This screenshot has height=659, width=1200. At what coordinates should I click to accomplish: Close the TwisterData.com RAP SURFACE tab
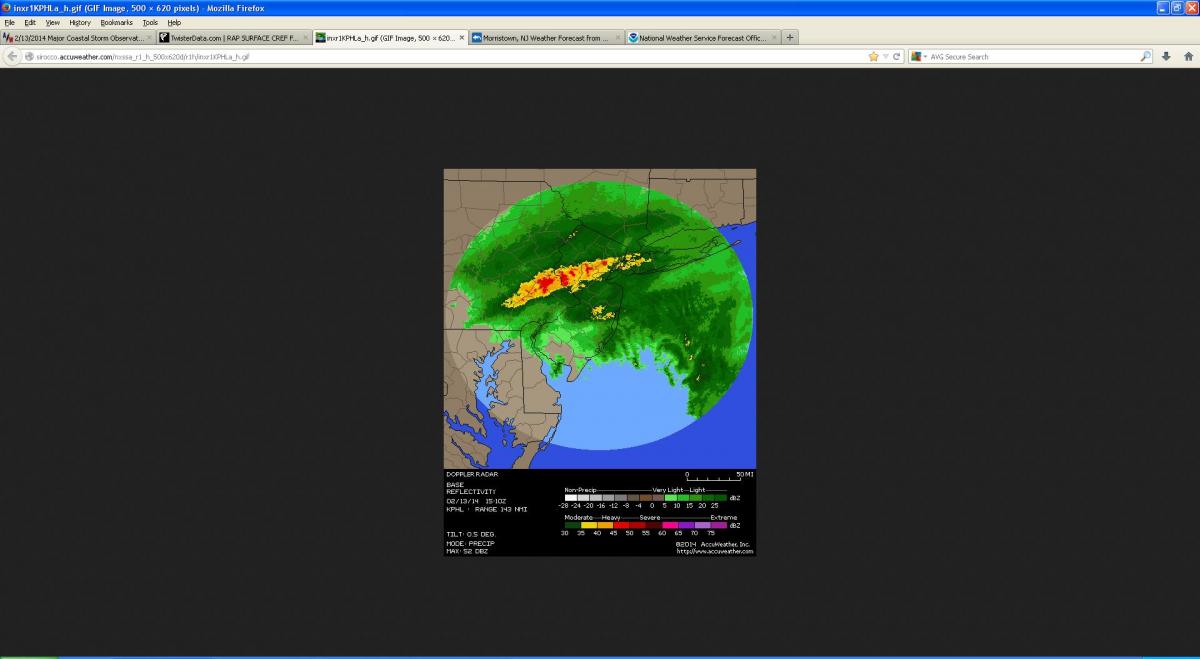(305, 38)
